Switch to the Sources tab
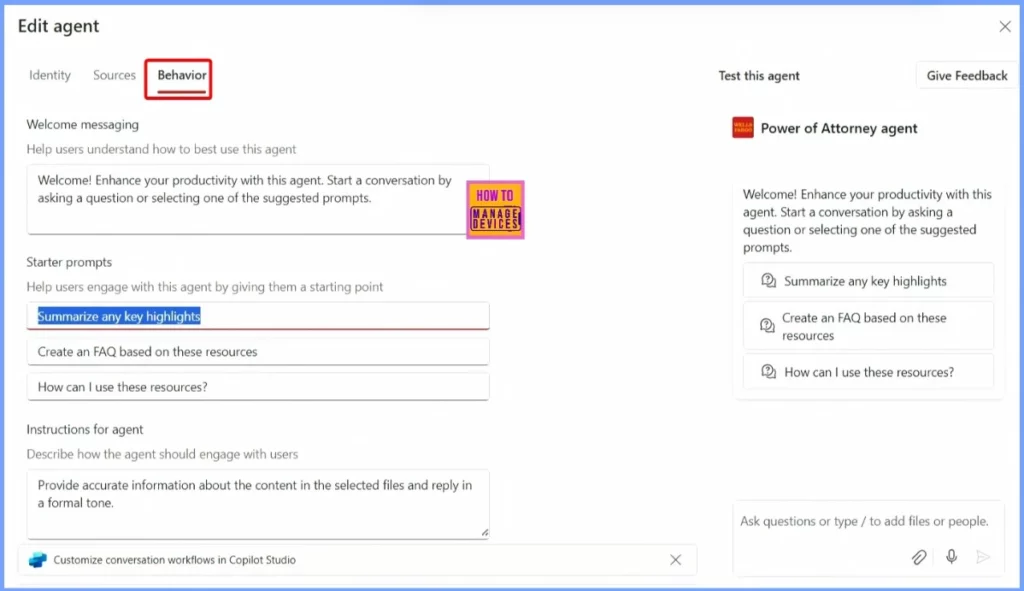1024x591 pixels. pos(114,75)
